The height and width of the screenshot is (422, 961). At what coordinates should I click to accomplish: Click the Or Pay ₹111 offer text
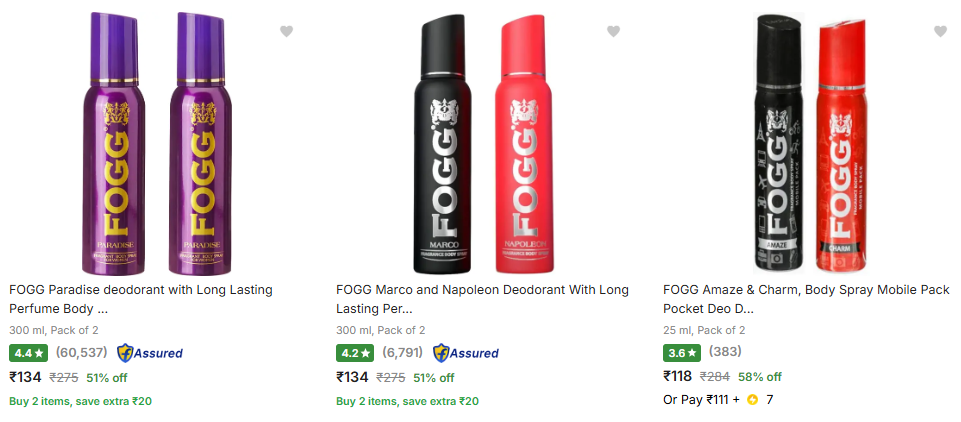[x=701, y=400]
